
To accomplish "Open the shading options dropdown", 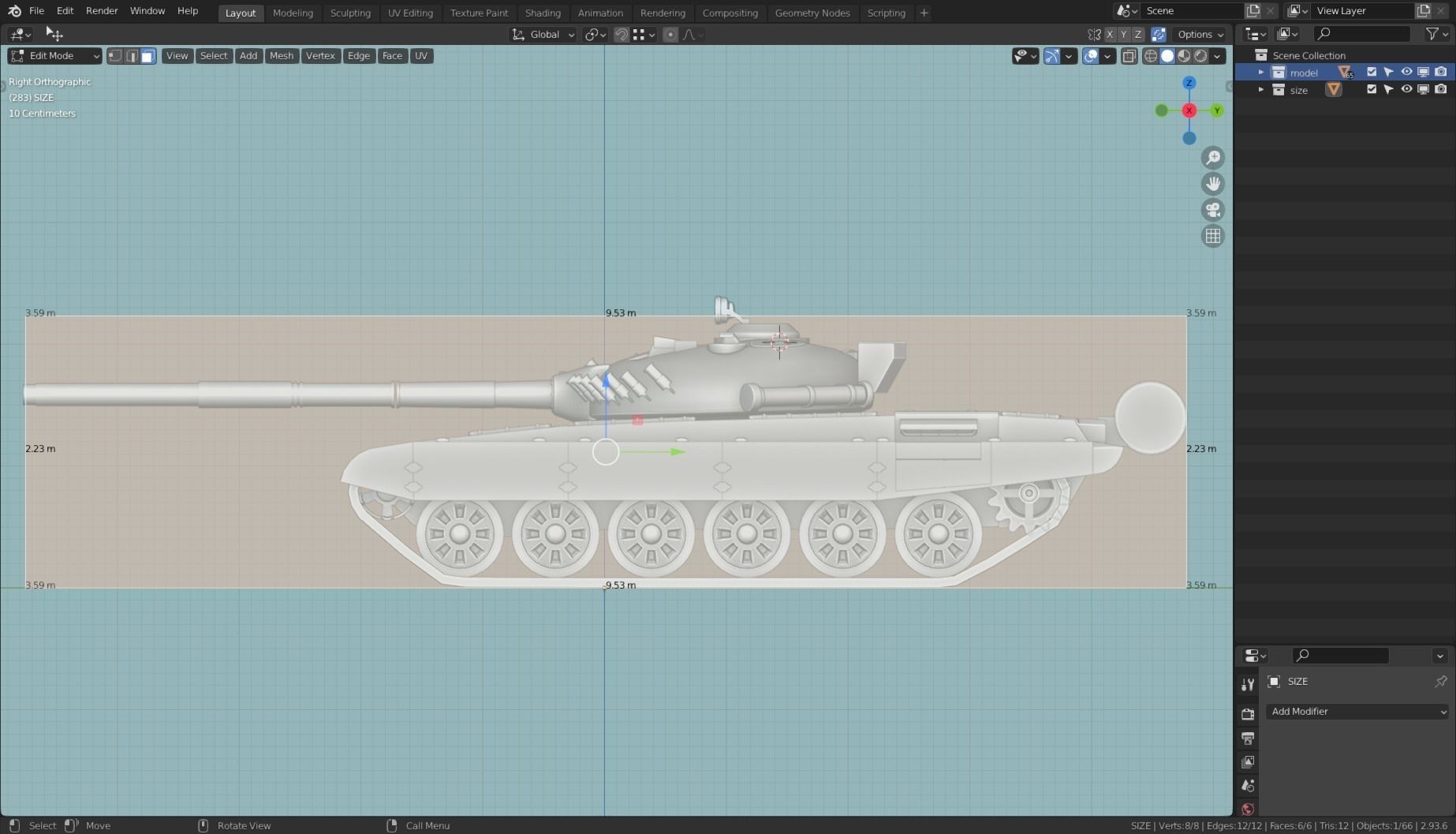I will tap(1218, 56).
